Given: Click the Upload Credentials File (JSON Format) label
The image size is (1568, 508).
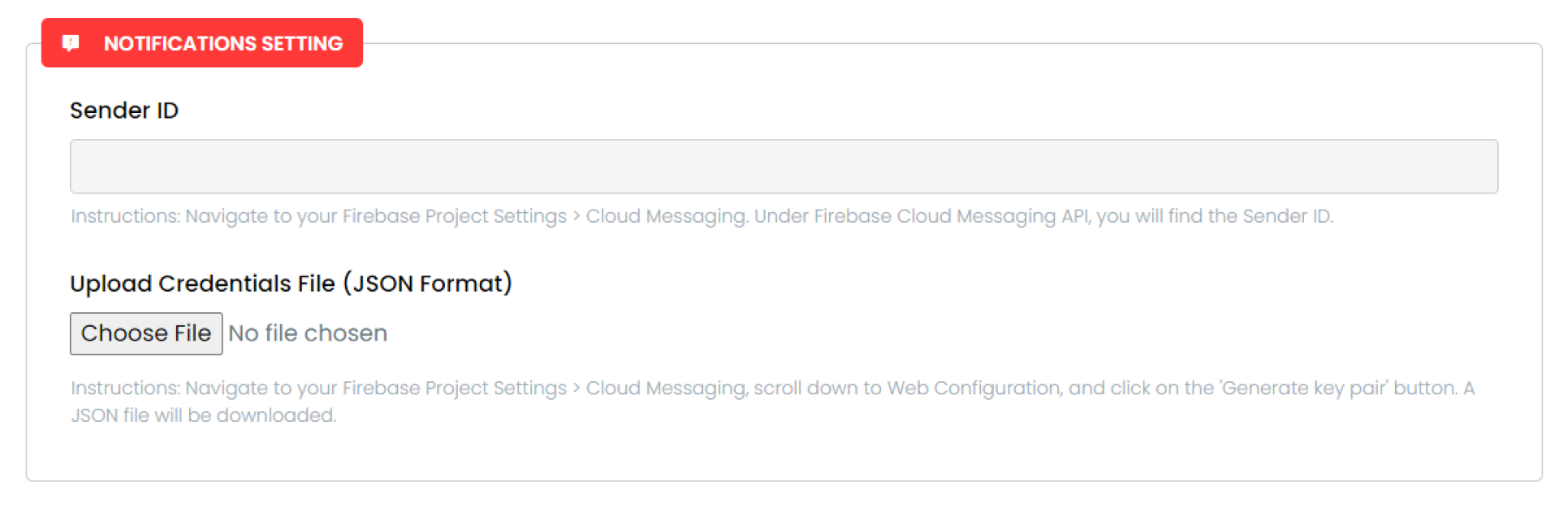Looking at the screenshot, I should (x=291, y=284).
